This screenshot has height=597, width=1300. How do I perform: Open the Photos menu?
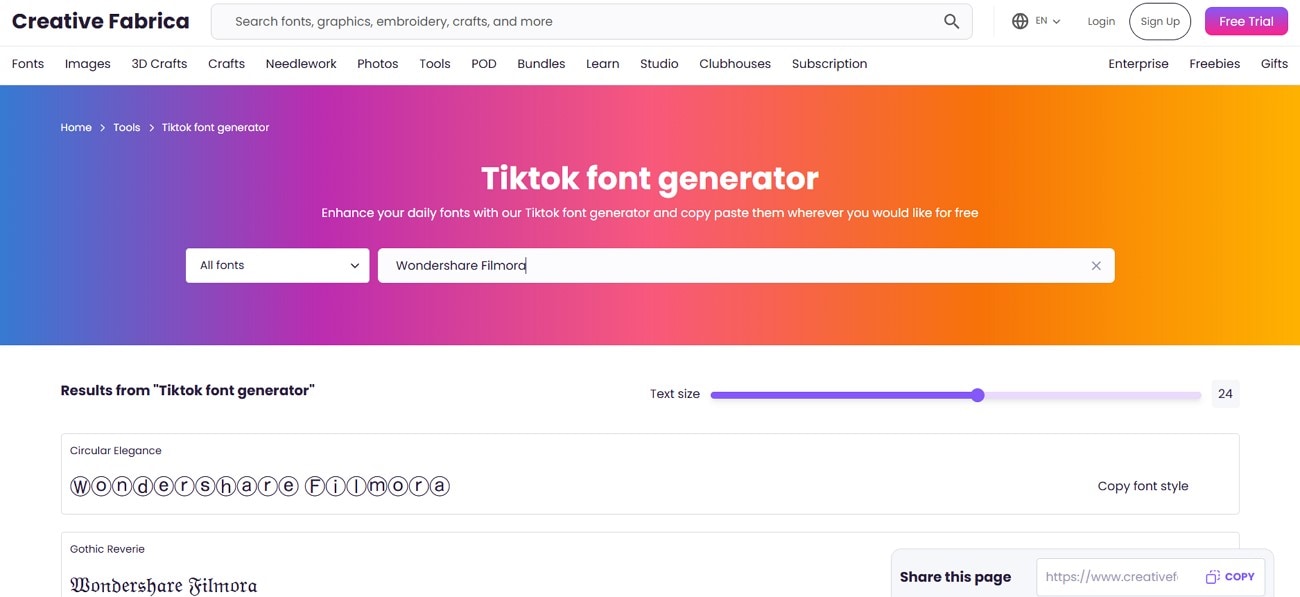tap(378, 64)
